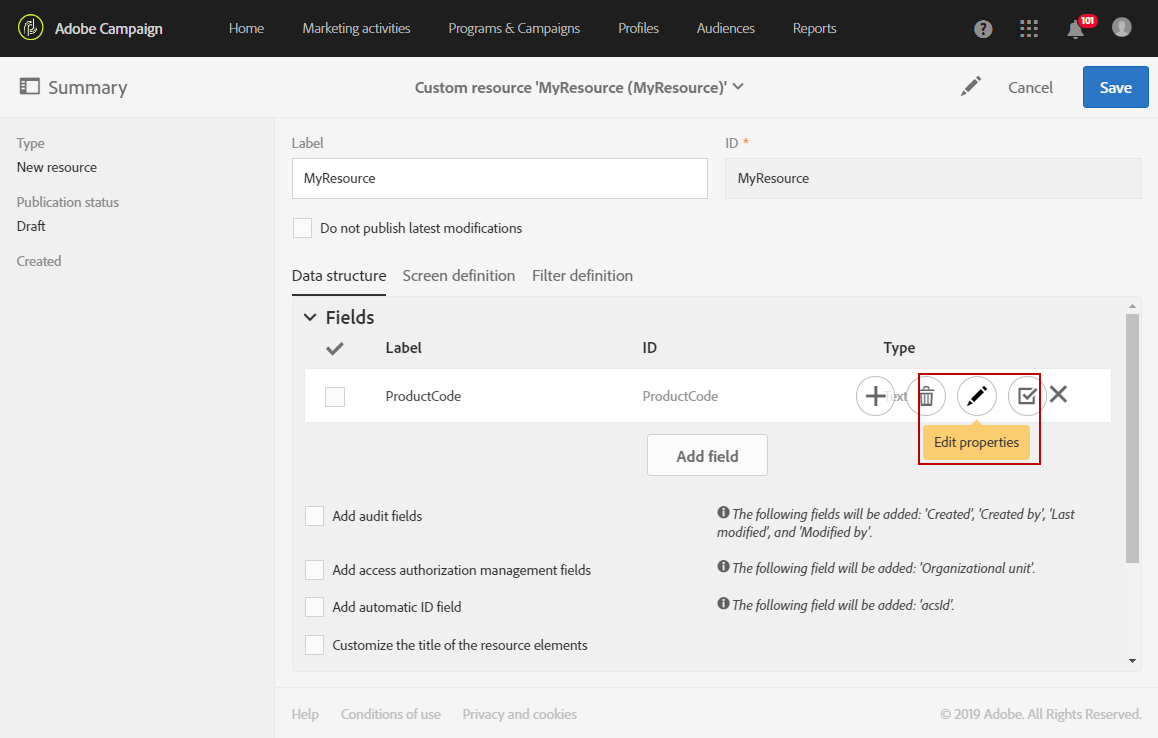Click the blue Save button
This screenshot has height=738, width=1158.
1115,87
